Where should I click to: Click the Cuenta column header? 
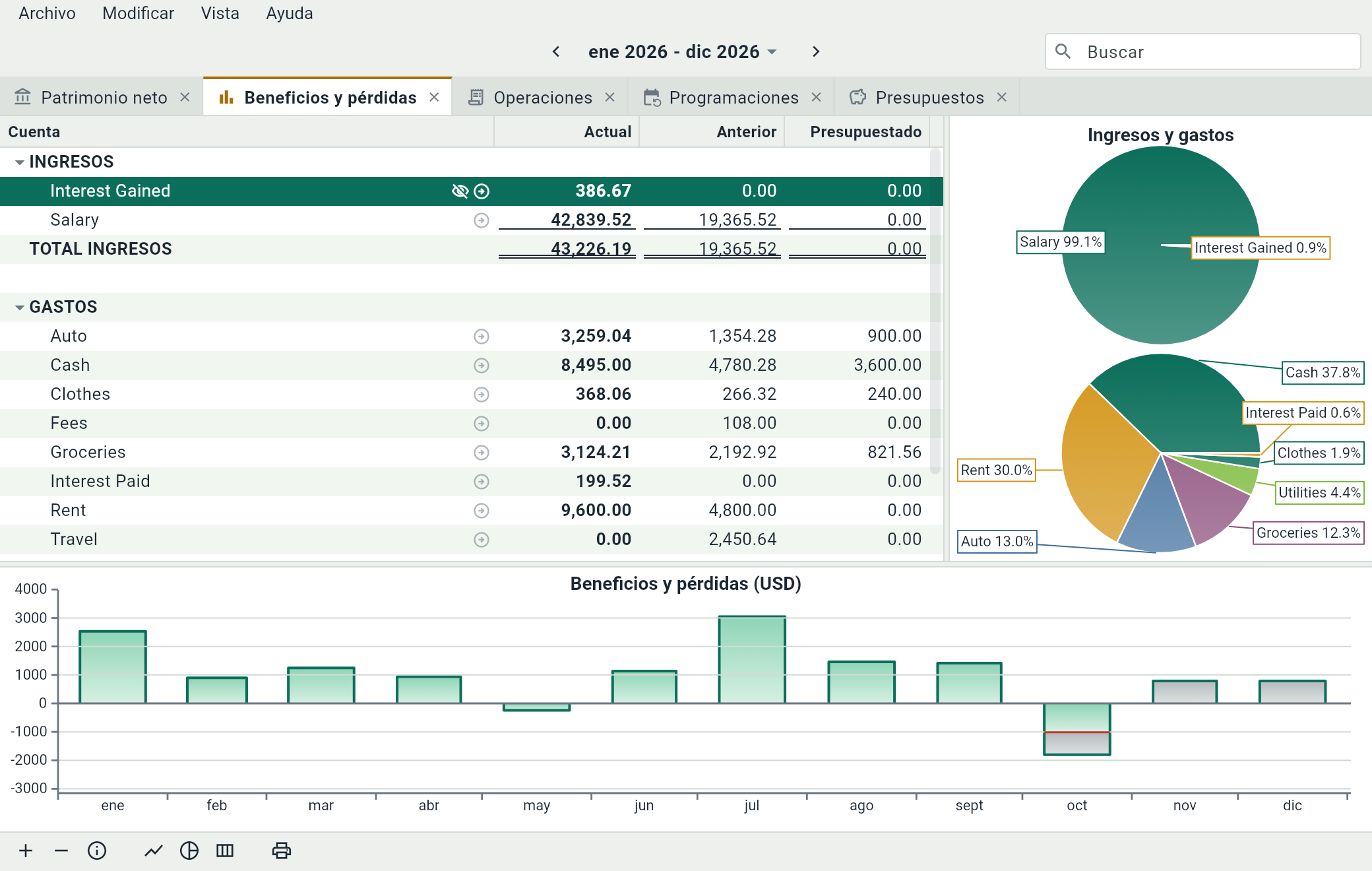(x=247, y=132)
